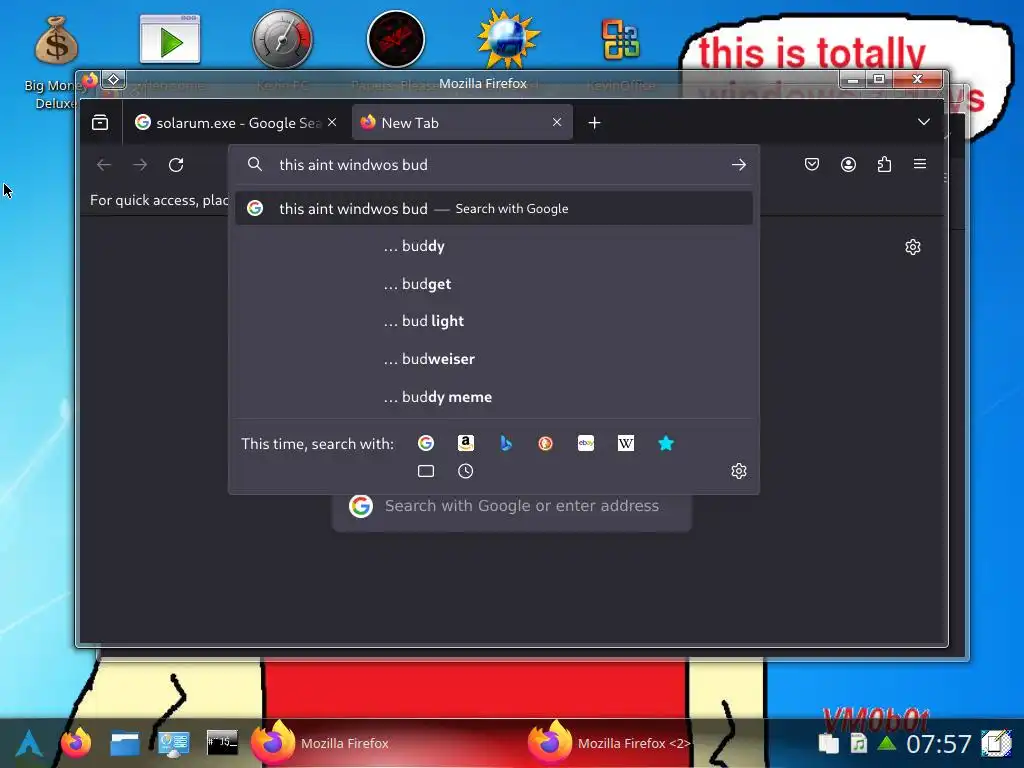The image size is (1024, 768).
Task: Reload the current page
Action: [176, 165]
